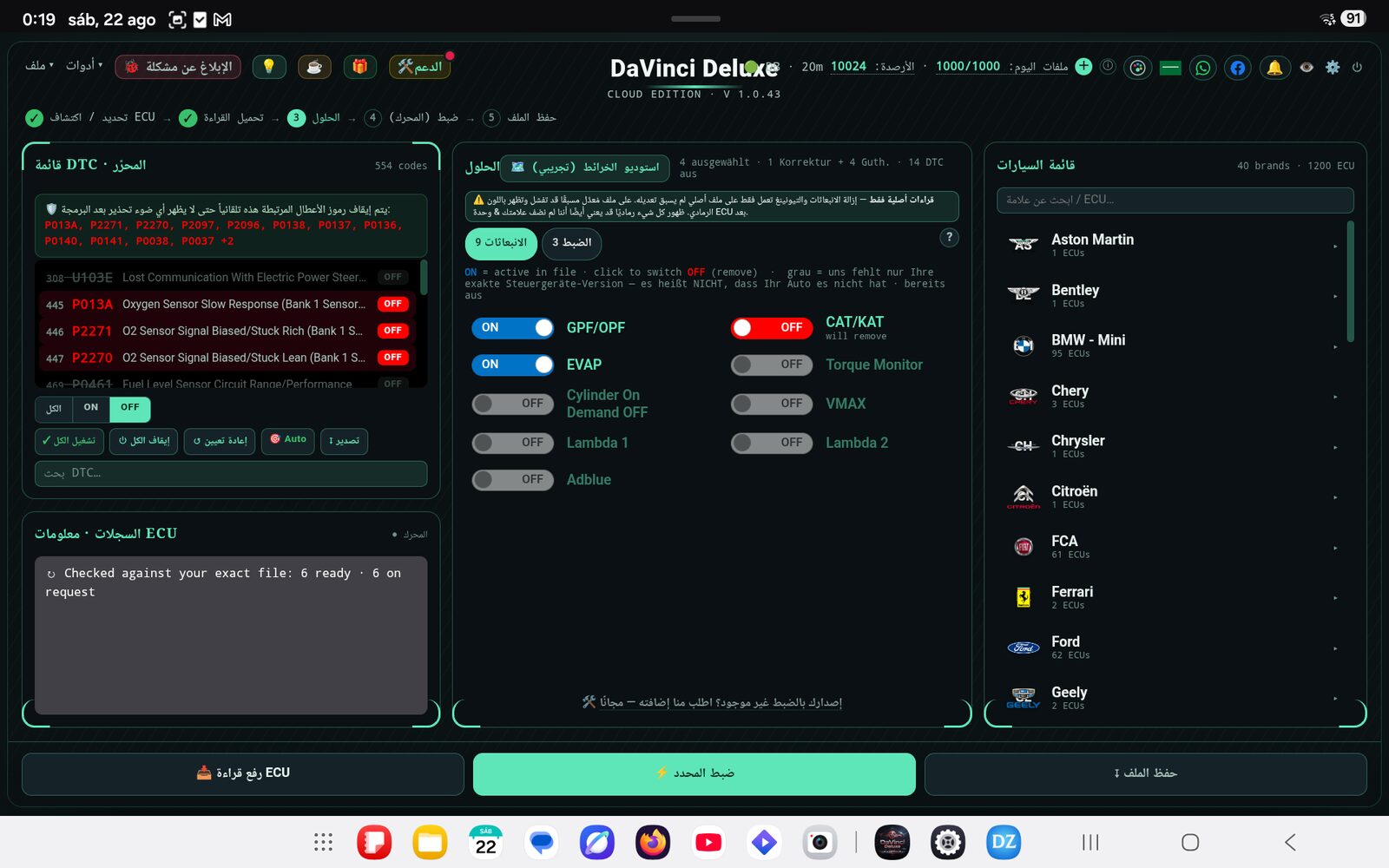Image resolution: width=1389 pixels, height=868 pixels.
Task: Click the reset DTC button
Action: 220,441
